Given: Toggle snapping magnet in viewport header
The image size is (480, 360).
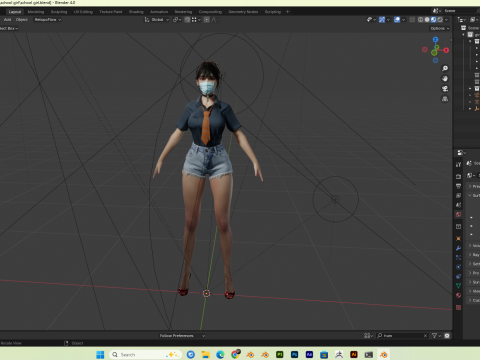Looking at the screenshot, I should click(x=187, y=20).
